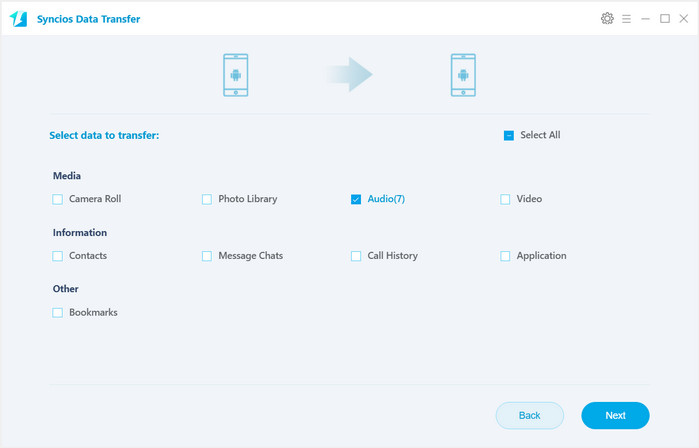
Task: Enable the Bookmarks checkbox
Action: 58,312
